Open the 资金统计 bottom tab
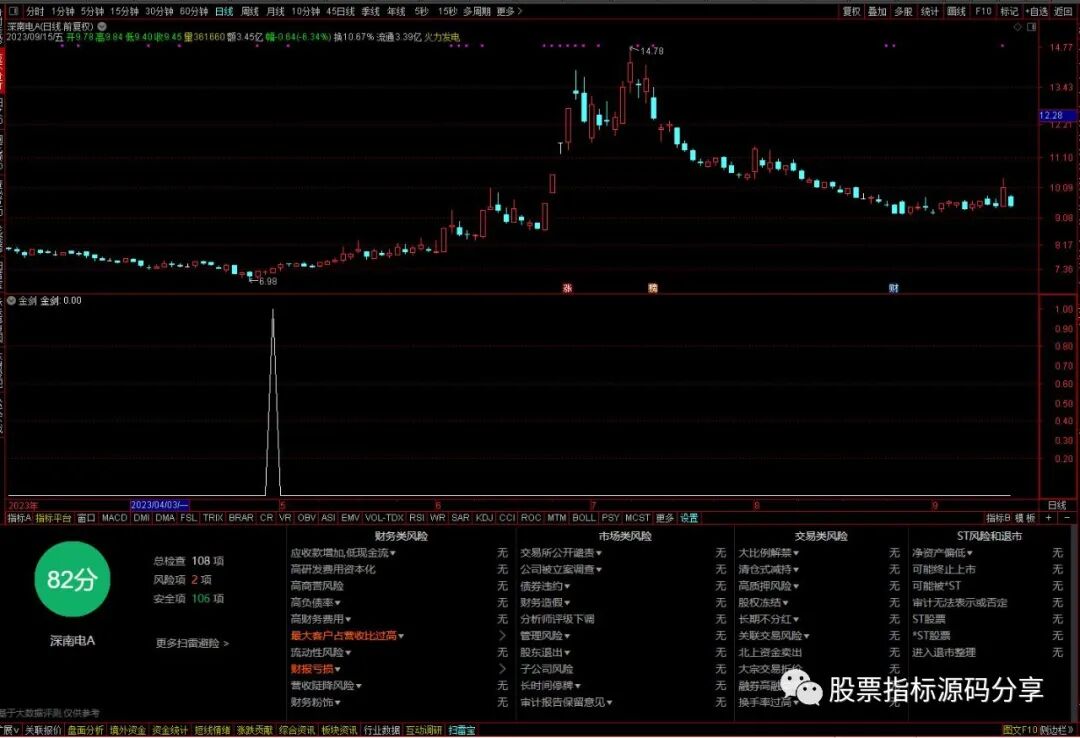This screenshot has width=1080, height=738. coord(169,730)
